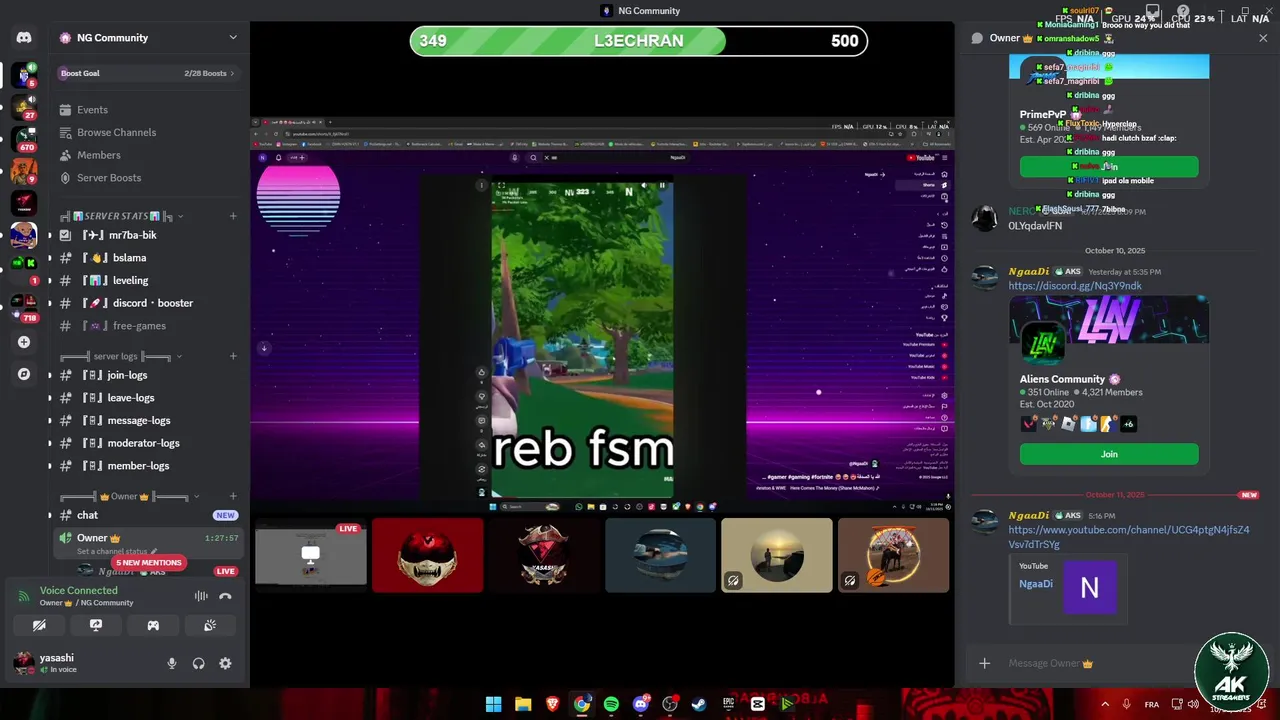Open the Discover servers compass icon
This screenshot has width=1280, height=720.
pos(24,374)
